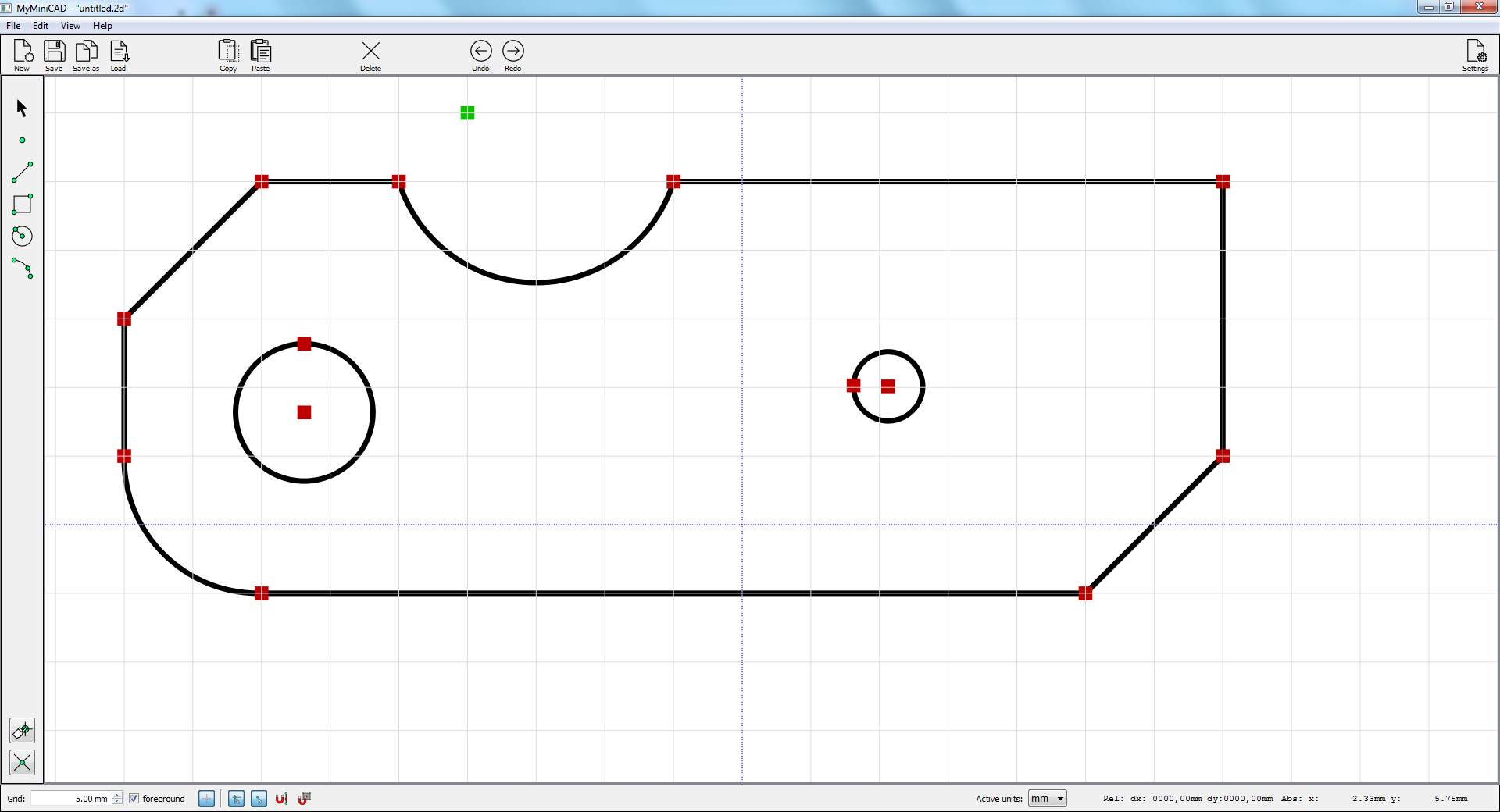The width and height of the screenshot is (1500, 812).
Task: Select the arrow pointer tool
Action: tap(22, 108)
